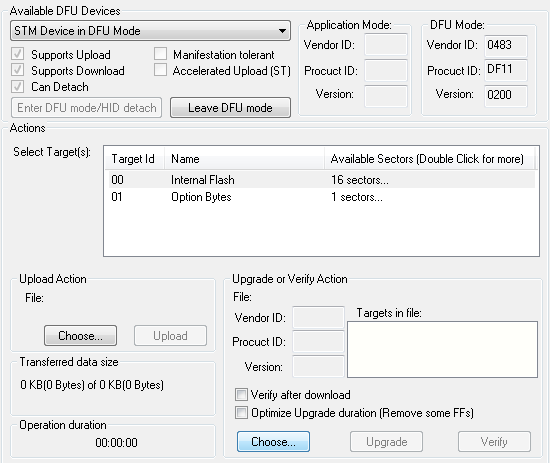Click Choose in Upgrade or Verify Action
The width and height of the screenshot is (550, 463).
(x=273, y=442)
